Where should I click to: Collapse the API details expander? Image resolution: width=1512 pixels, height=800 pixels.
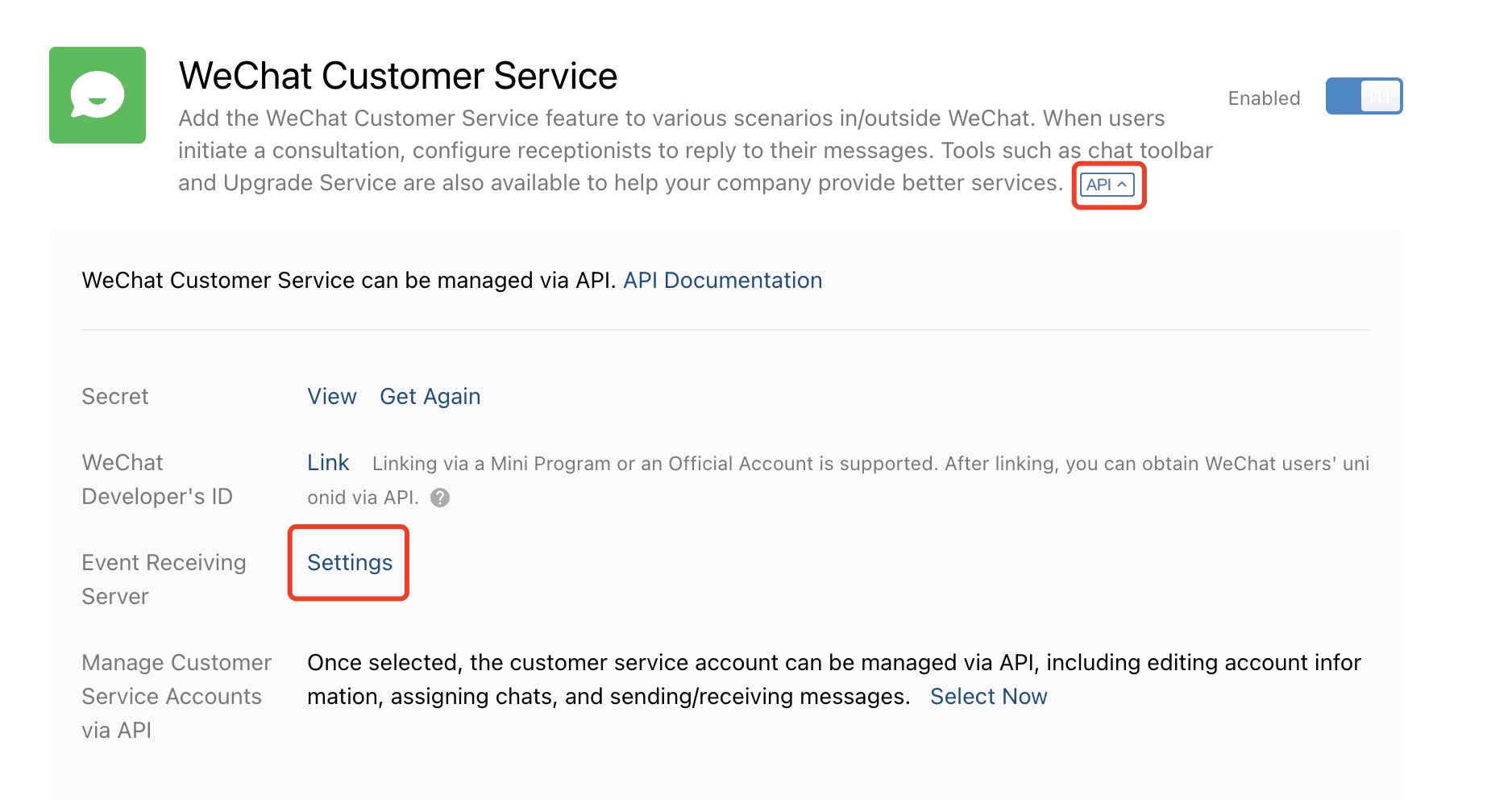pos(1107,185)
